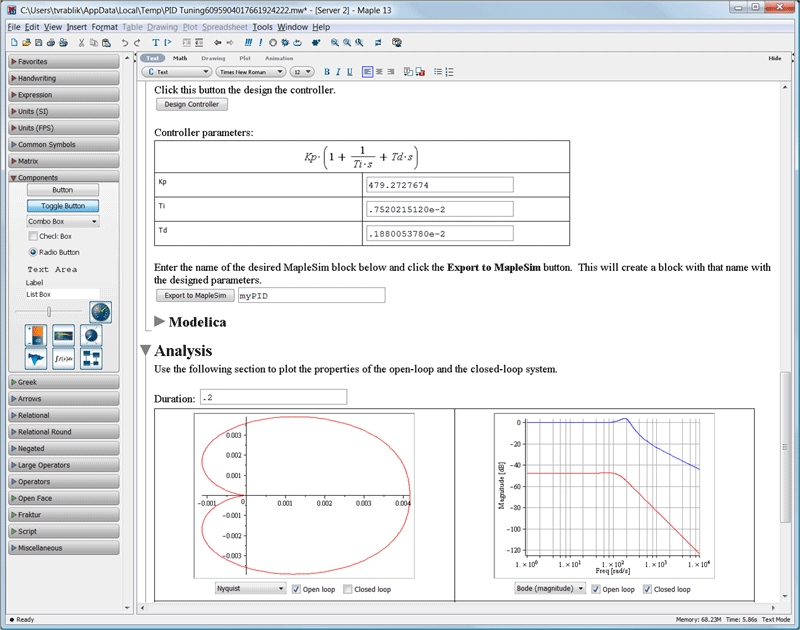Select the Data Table component icon
Image resolution: width=800 pixels, height=630 pixels.
coord(91,359)
